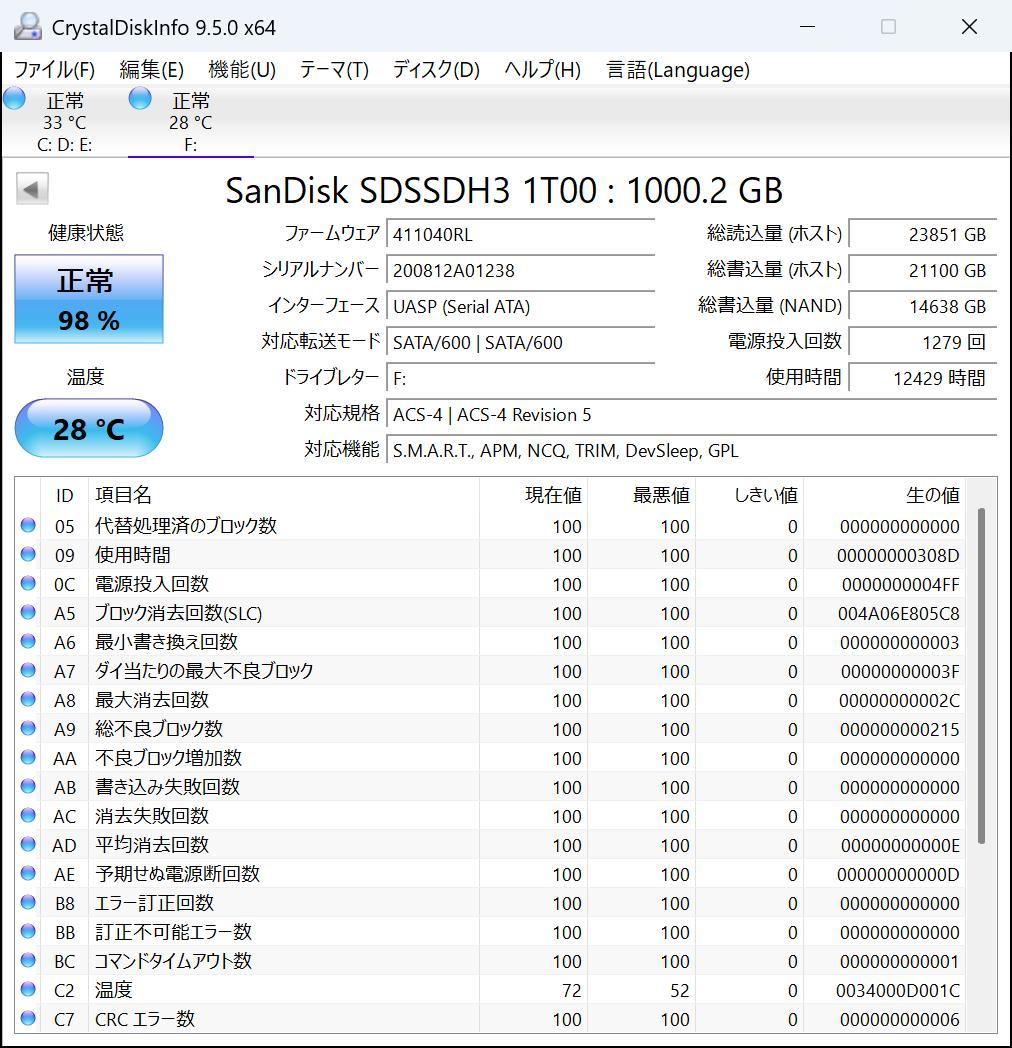
Task: Click the standard field ACS-4 Revision 5
Action: (691, 415)
